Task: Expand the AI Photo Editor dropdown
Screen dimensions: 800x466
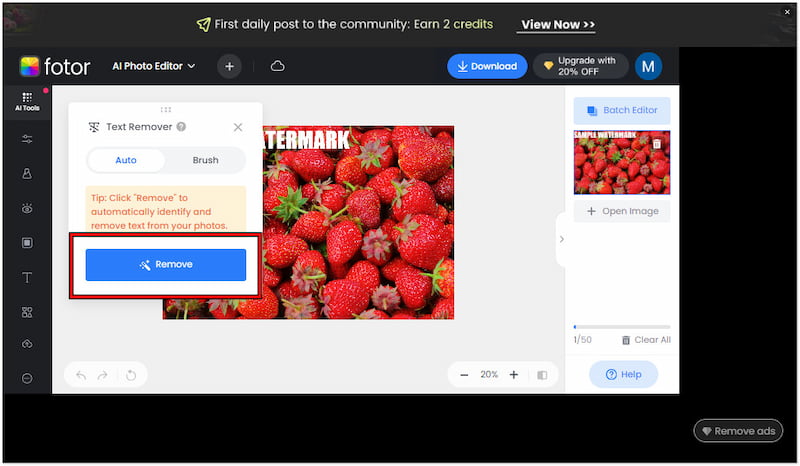Action: tap(153, 66)
